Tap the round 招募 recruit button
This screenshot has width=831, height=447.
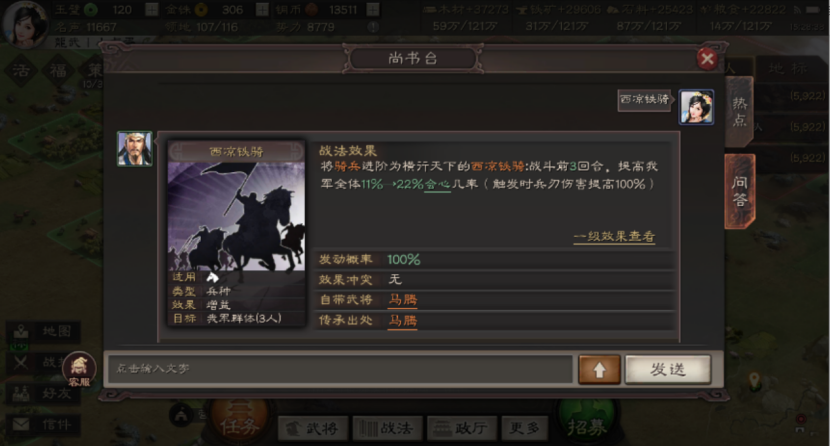point(587,424)
